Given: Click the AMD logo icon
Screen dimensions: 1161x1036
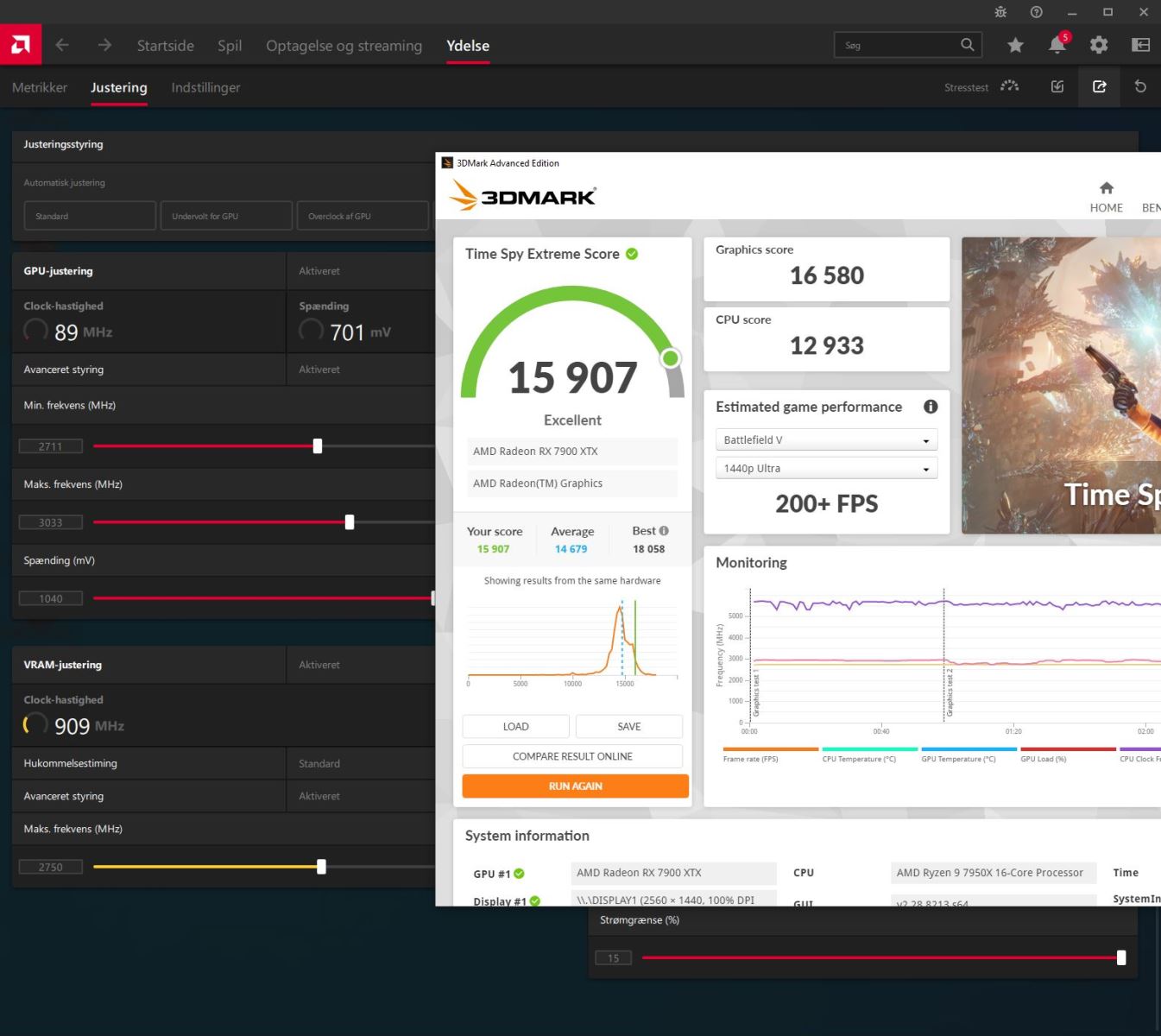Looking at the screenshot, I should coord(21,45).
